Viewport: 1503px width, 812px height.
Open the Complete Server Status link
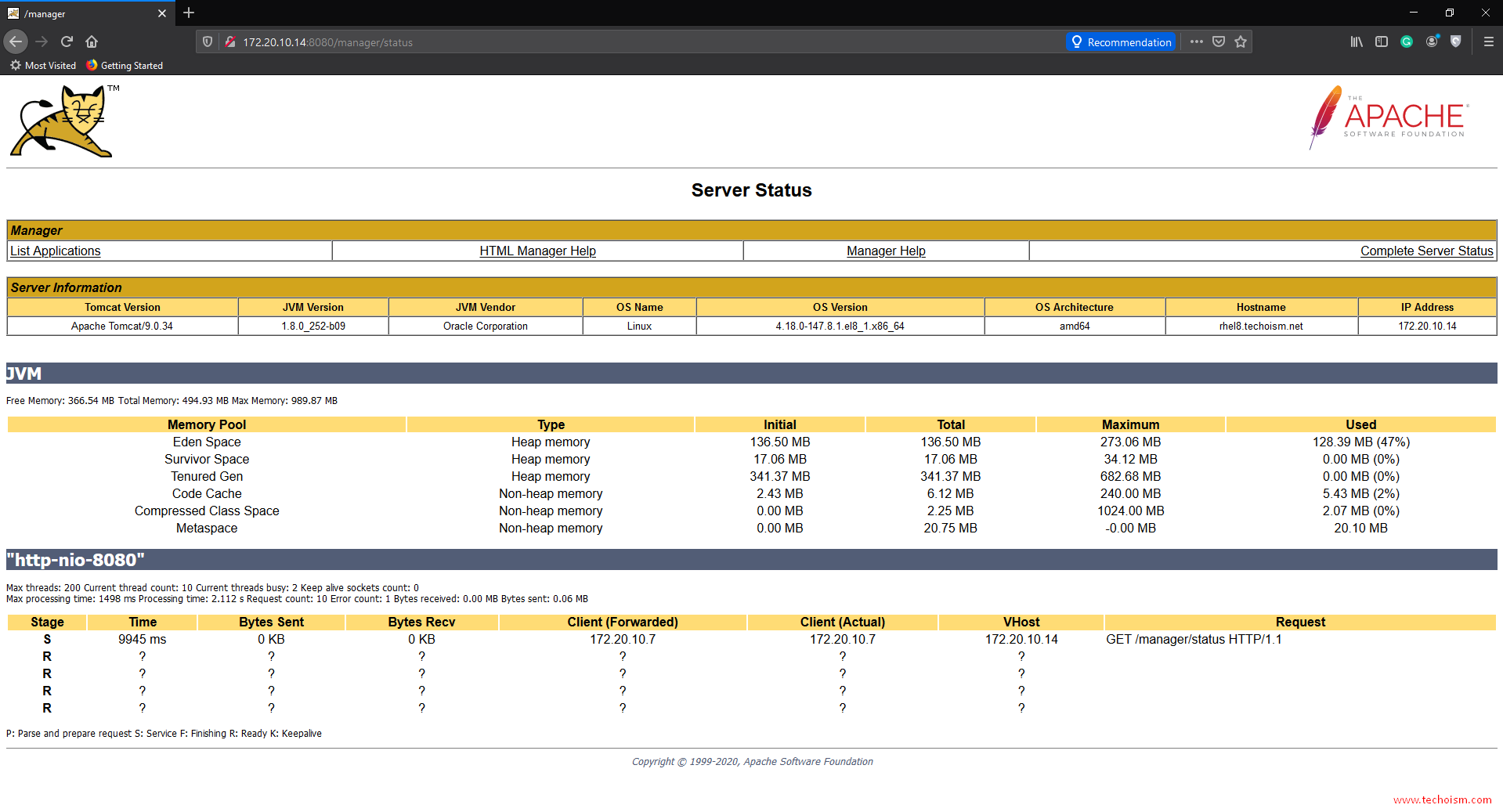(1426, 251)
